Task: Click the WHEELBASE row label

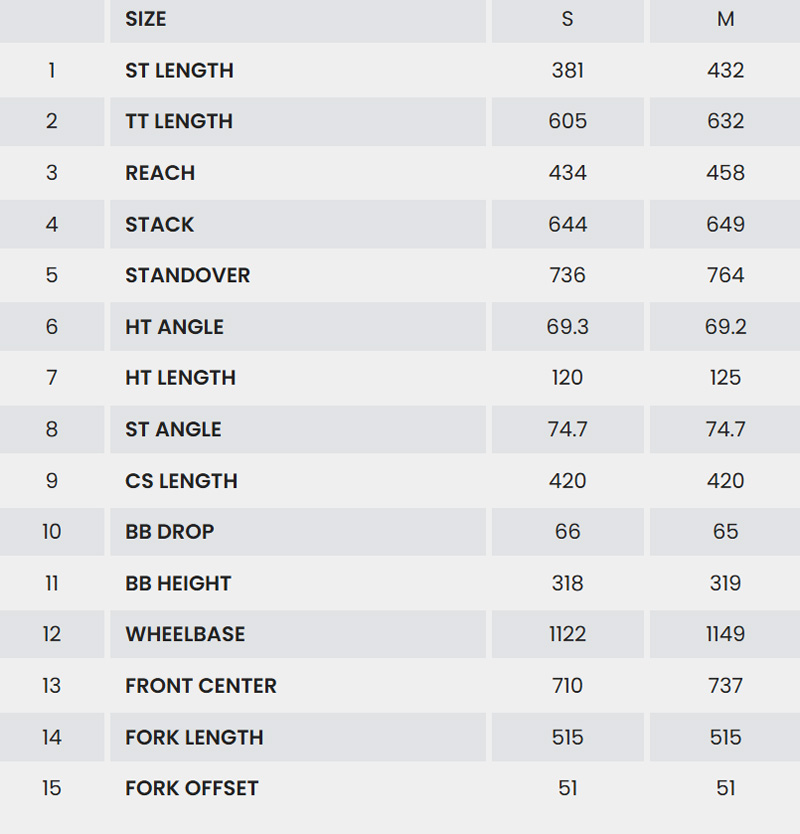Action: click(x=185, y=634)
